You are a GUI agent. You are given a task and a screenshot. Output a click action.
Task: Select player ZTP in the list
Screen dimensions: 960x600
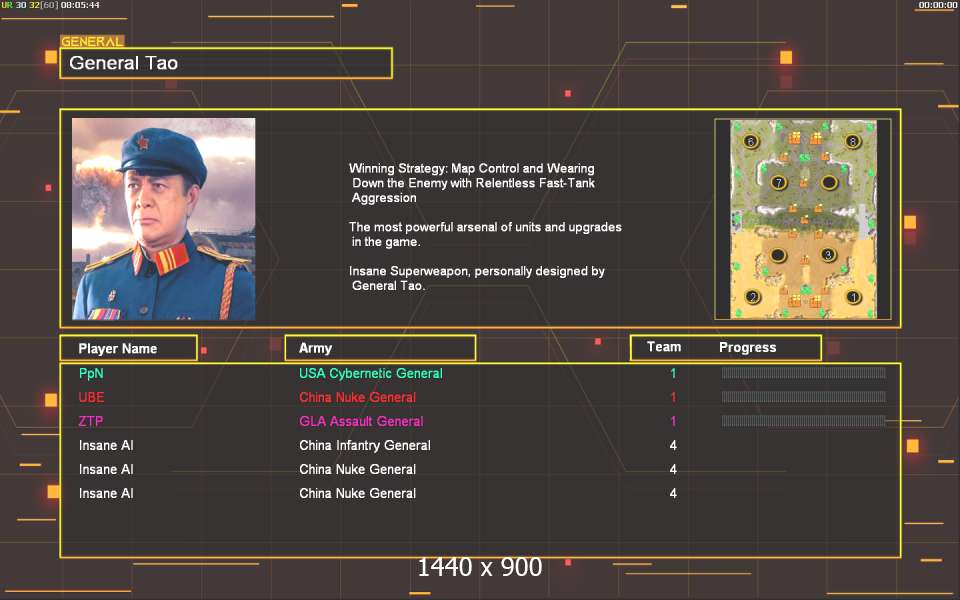91,421
